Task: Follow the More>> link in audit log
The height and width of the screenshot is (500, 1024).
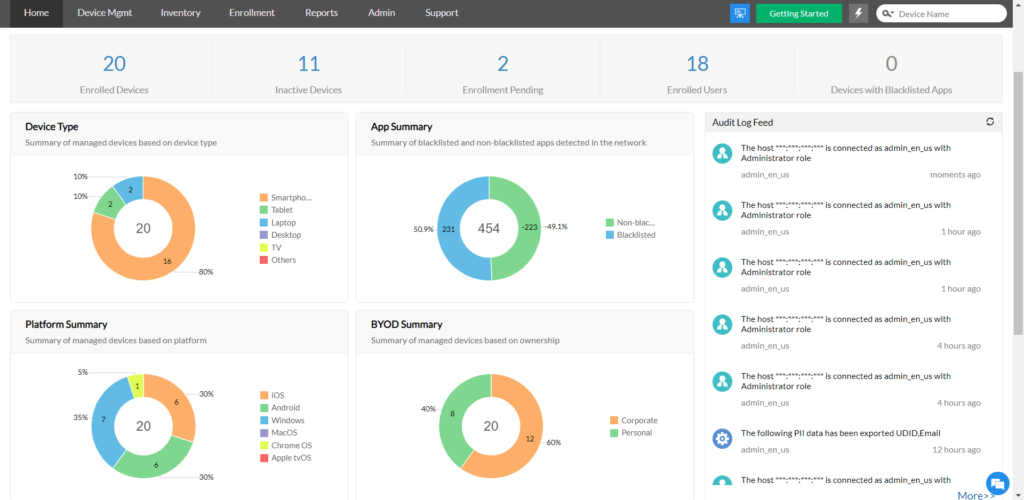Action: pyautogui.click(x=974, y=495)
